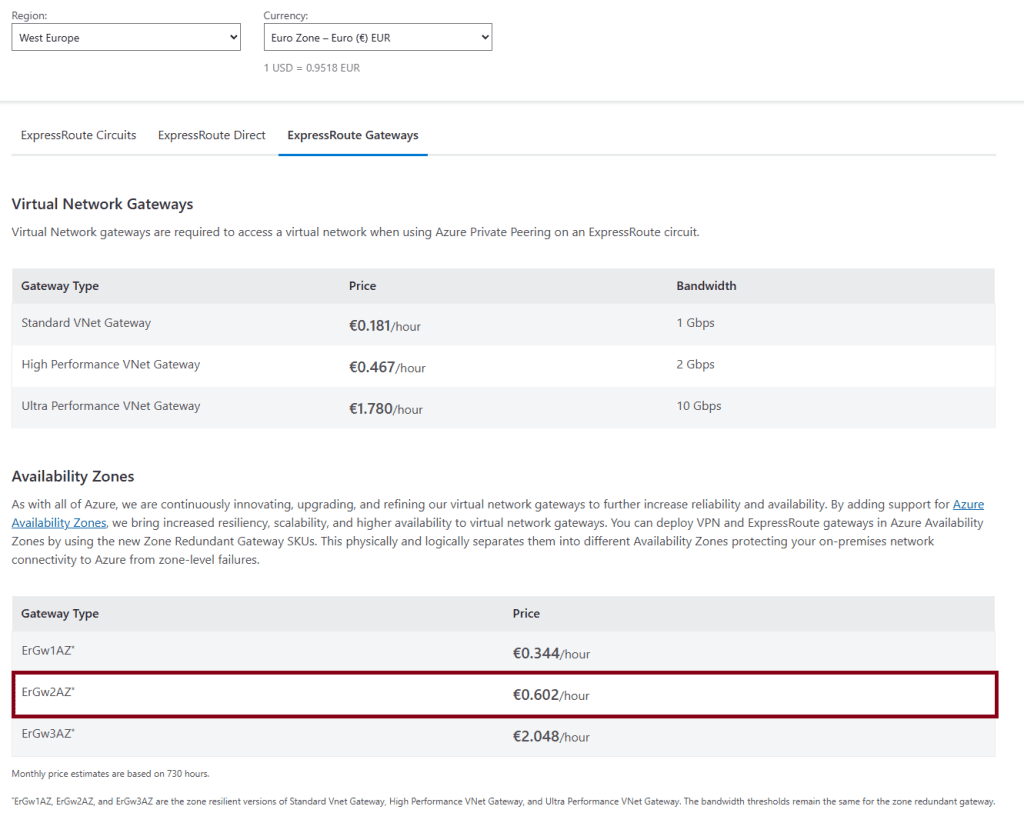Select the highlighted ErGw2AZ gateway cell
Image resolution: width=1024 pixels, height=833 pixels.
48,692
